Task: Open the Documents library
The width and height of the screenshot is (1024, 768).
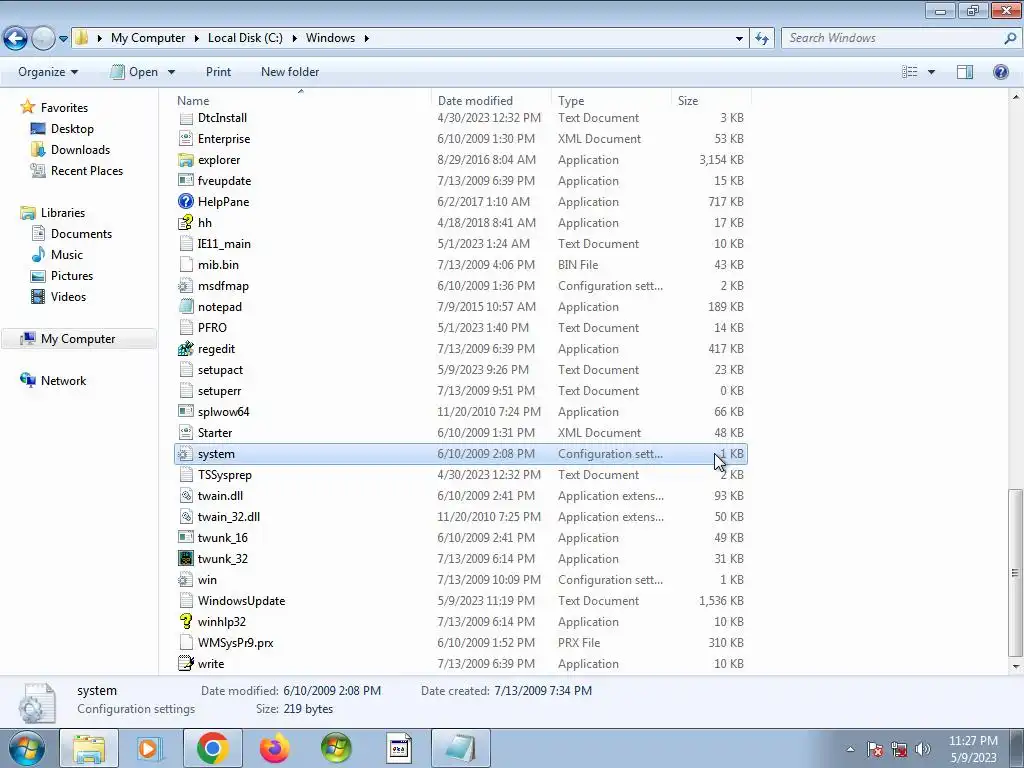Action: [81, 234]
